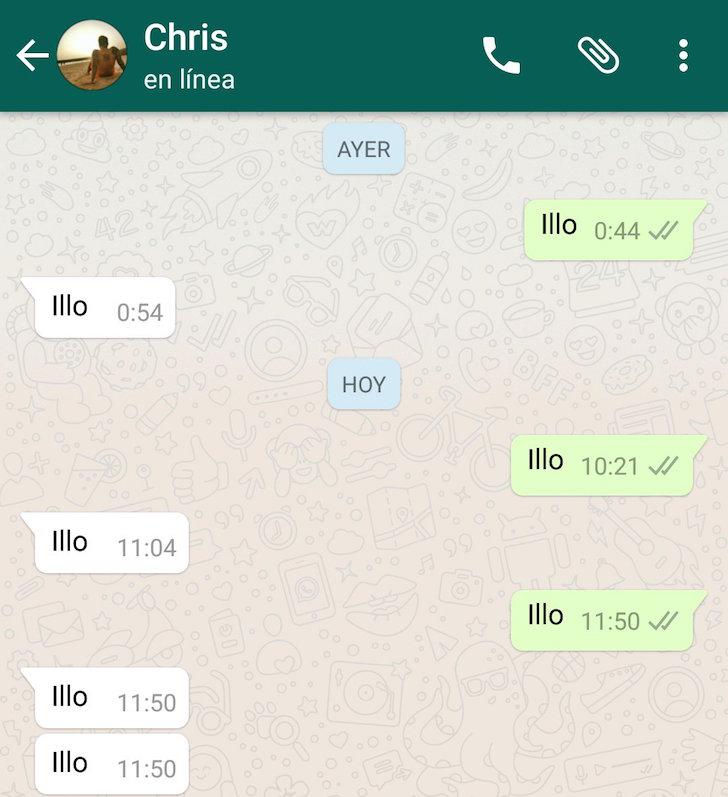
Task: Open the three-dot overflow menu
Action: 683,55
